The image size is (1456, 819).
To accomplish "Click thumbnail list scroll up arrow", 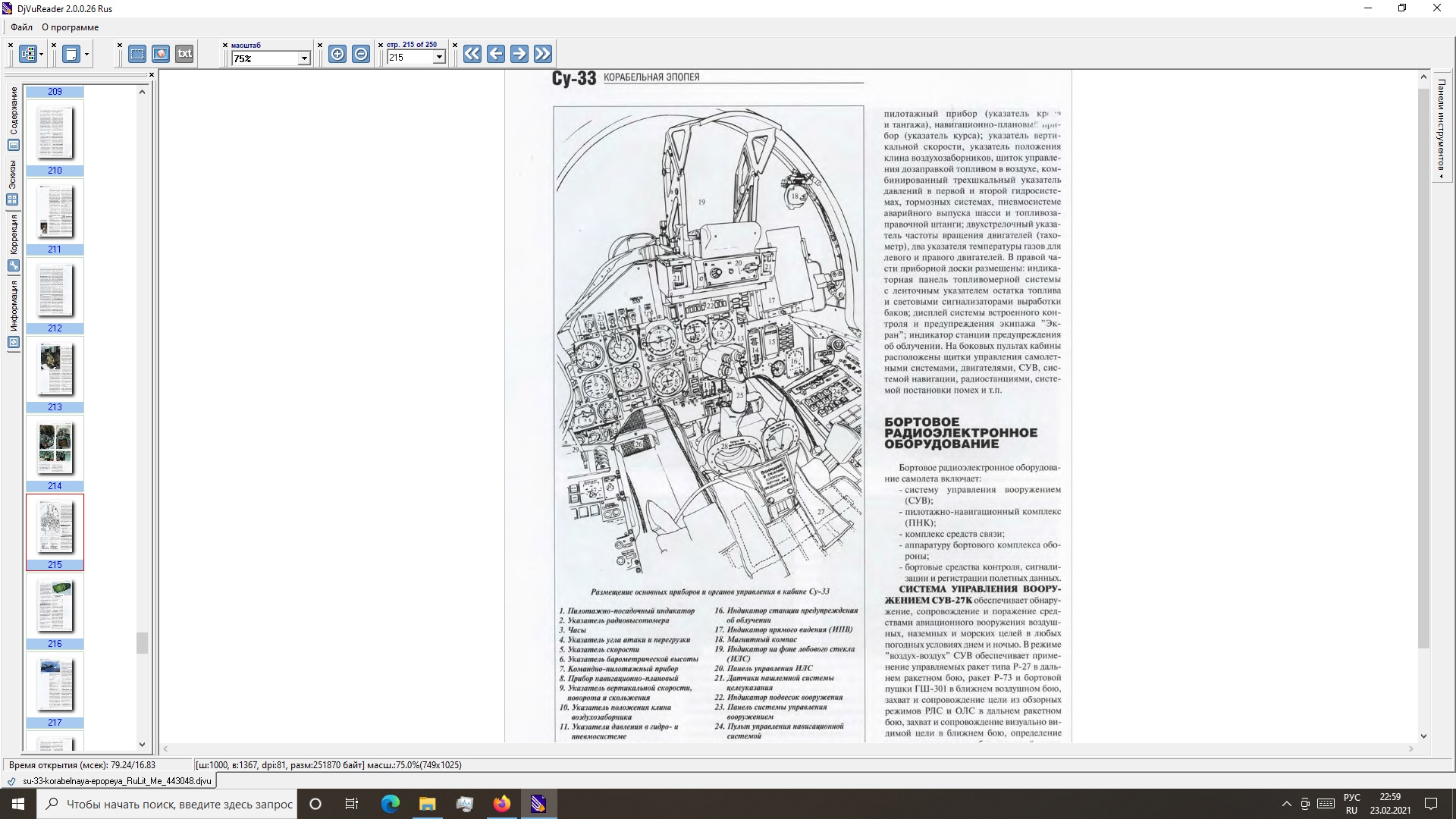I will pyautogui.click(x=142, y=92).
